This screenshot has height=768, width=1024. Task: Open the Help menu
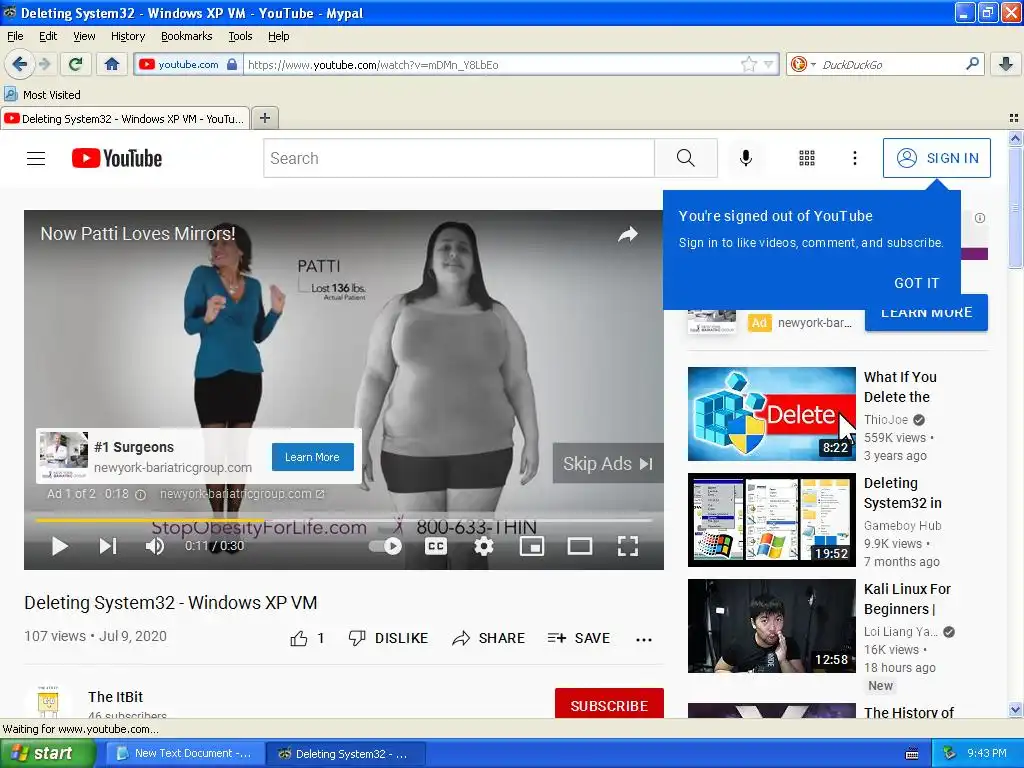278,37
